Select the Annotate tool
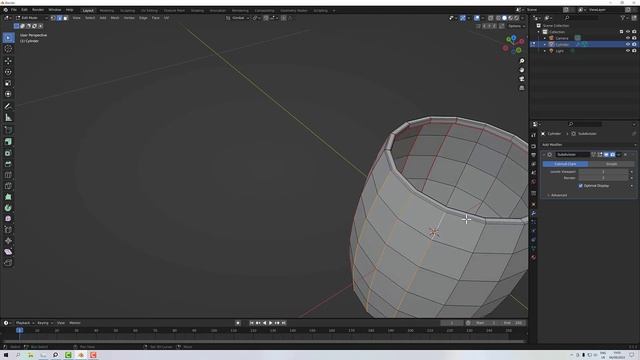Image resolution: width=640 pixels, height=360 pixels. click(x=8, y=107)
